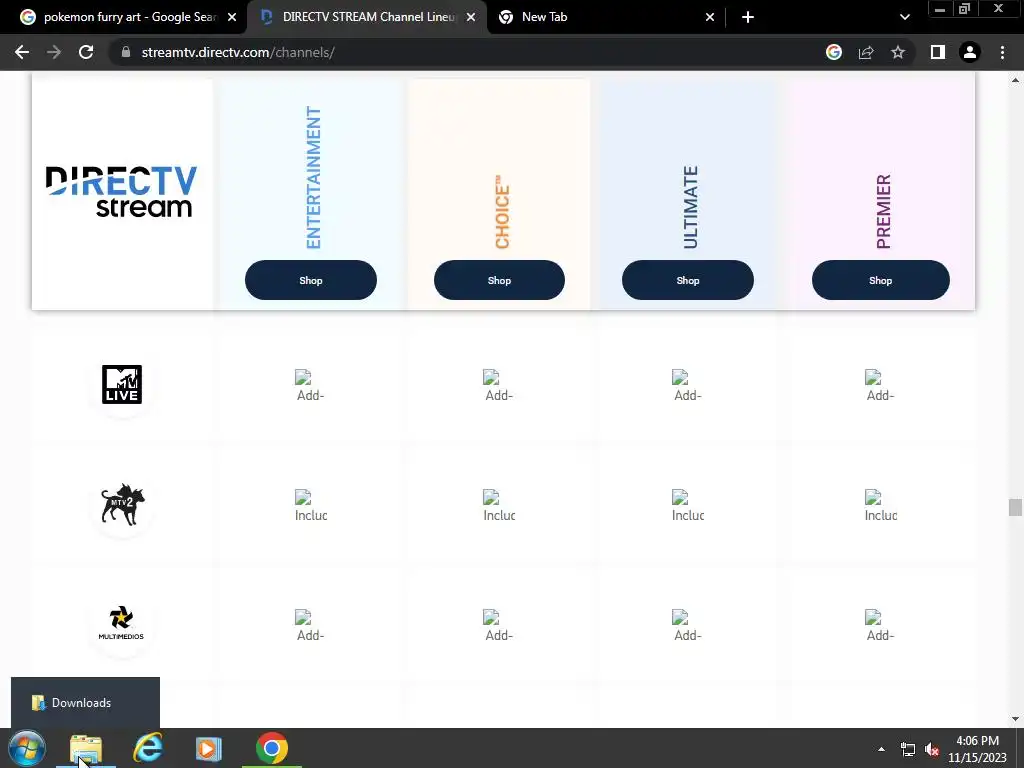Click MTV Live add-on icon under Ultimate

[x=688, y=386]
